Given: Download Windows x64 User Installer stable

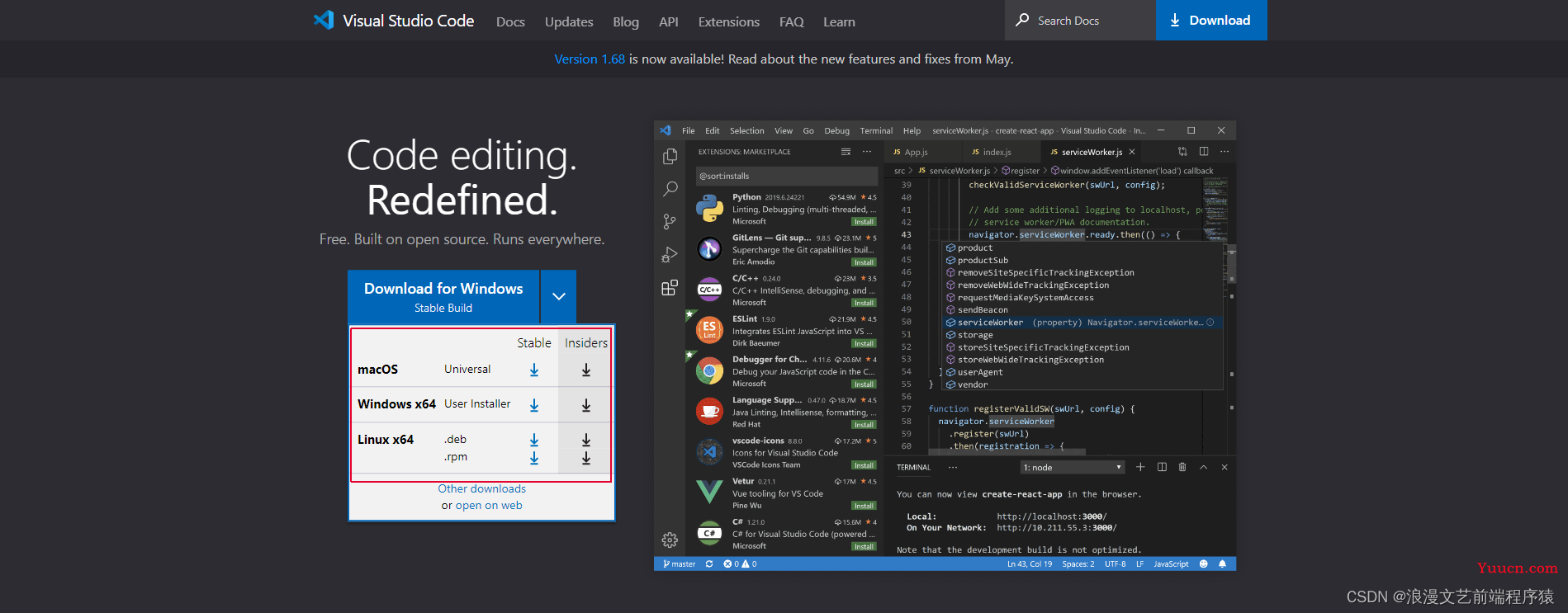Looking at the screenshot, I should 534,405.
